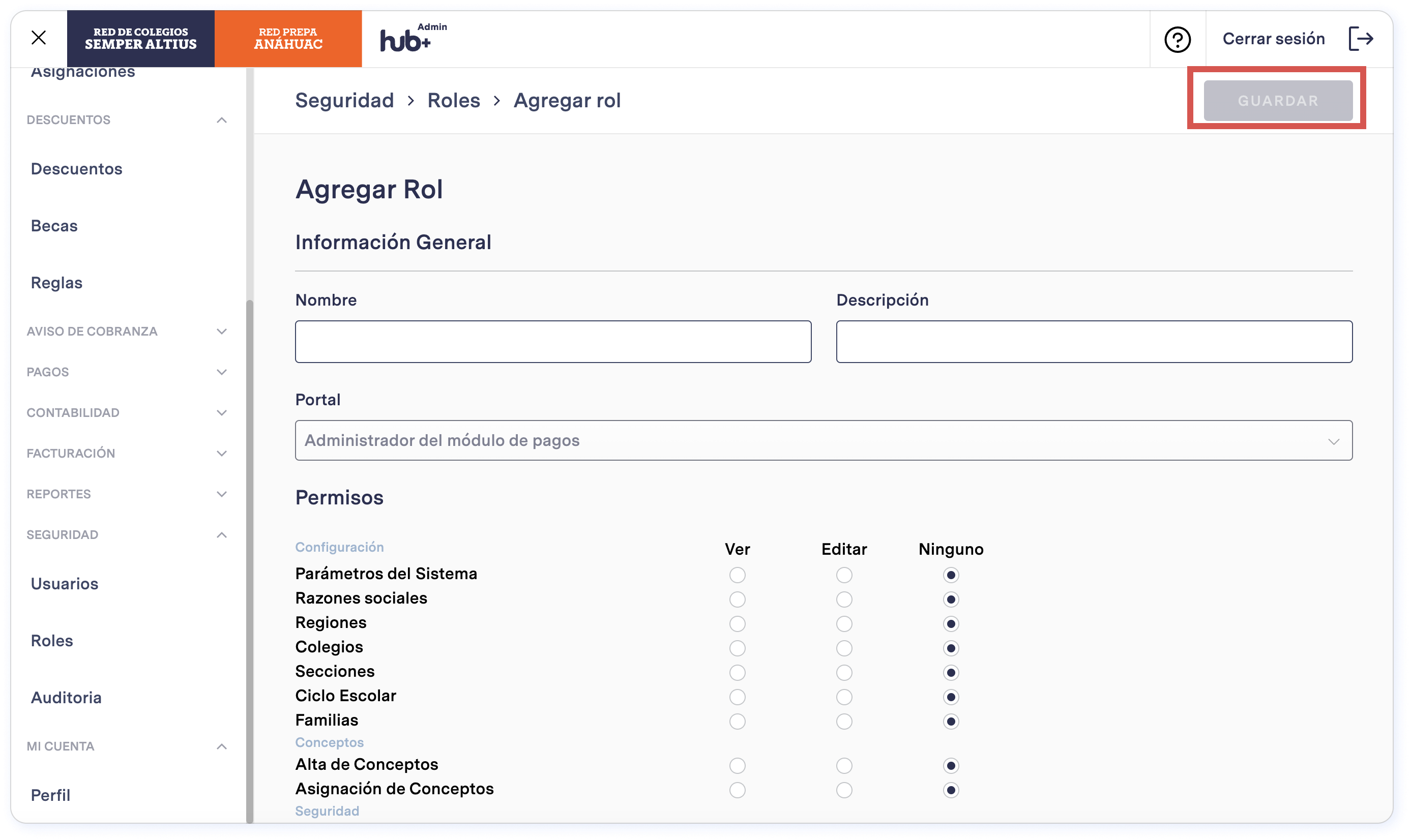
Task: Click the Nombre input field
Action: coord(553,340)
